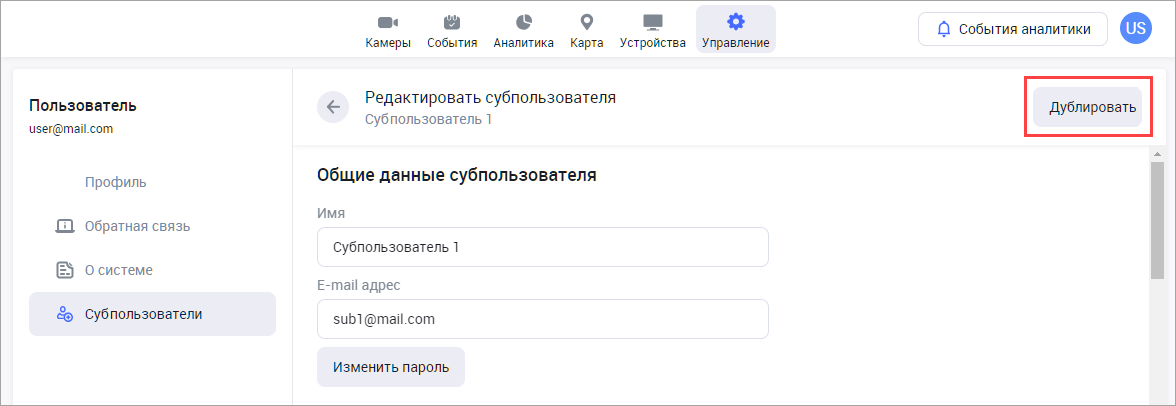Open the О системе sidebar item

(118, 270)
